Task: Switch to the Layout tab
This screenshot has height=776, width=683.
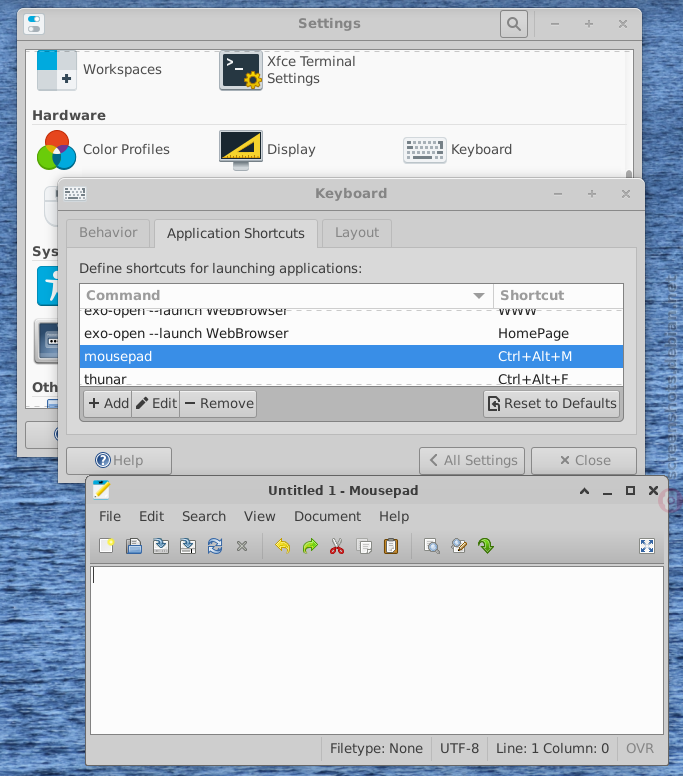Action: pos(357,233)
